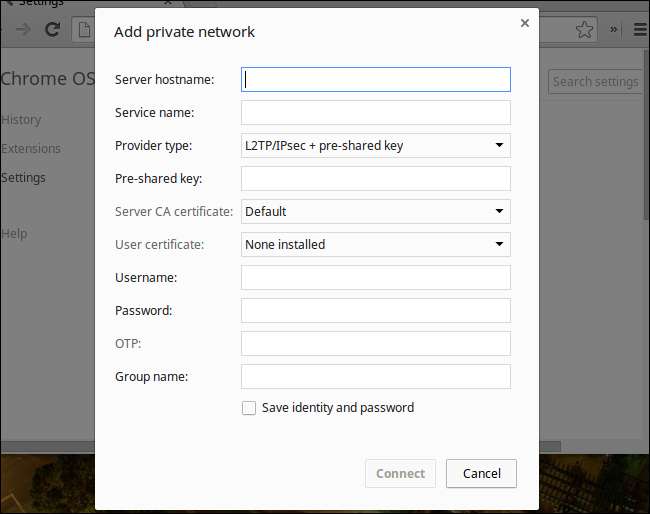This screenshot has width=650, height=514.
Task: Open the Provider type dropdown
Action: pyautogui.click(x=375, y=146)
